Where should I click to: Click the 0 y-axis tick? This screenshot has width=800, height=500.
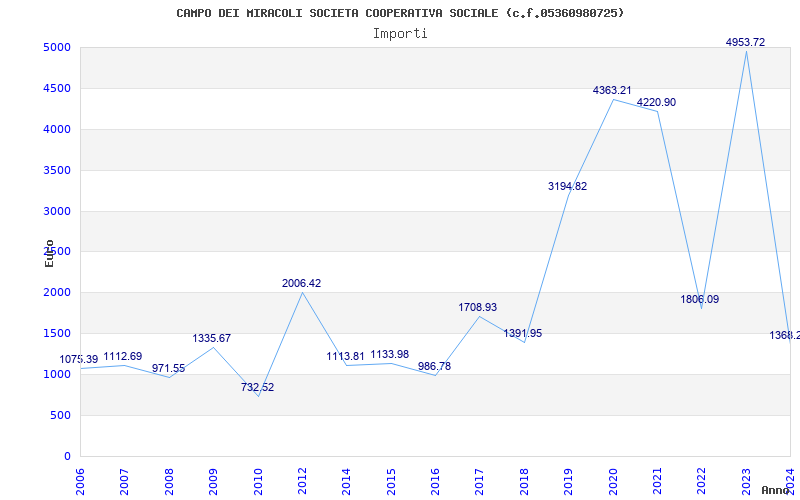[67, 456]
